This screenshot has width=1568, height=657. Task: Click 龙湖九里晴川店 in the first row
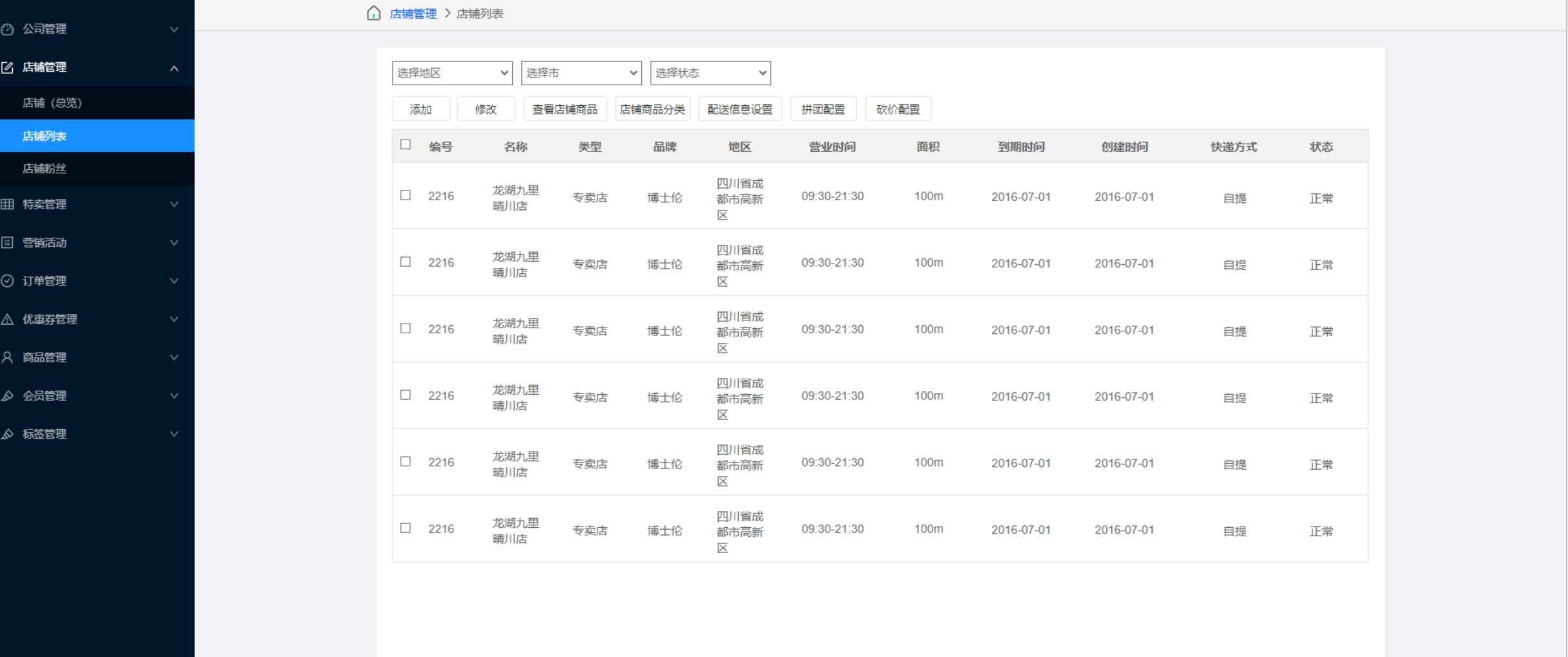[x=515, y=198]
